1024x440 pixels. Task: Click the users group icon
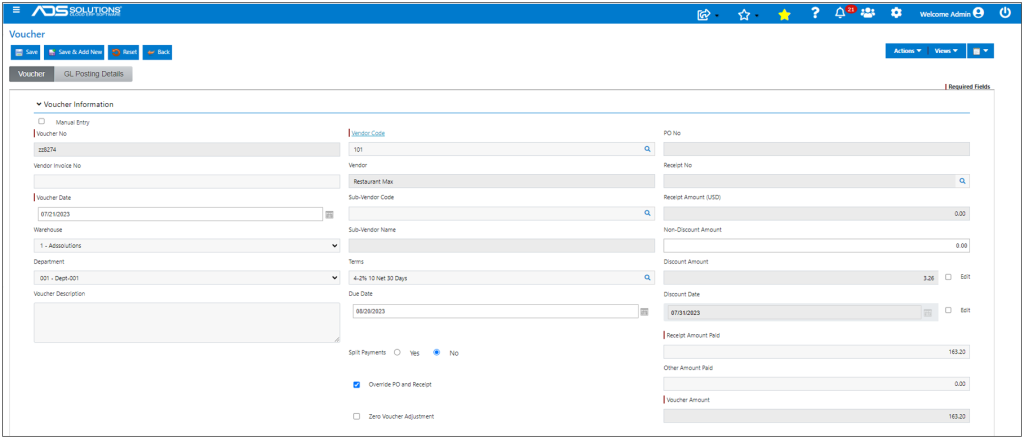(x=867, y=12)
